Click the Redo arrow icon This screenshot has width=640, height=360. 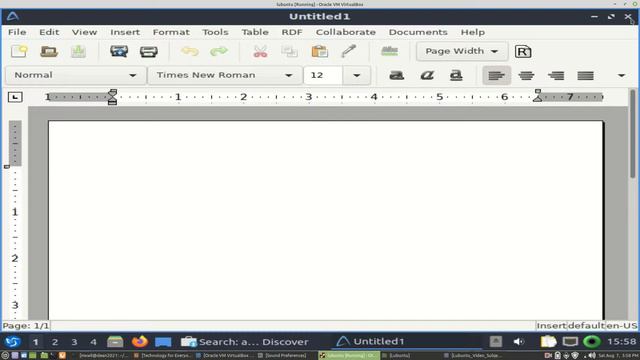coord(219,51)
